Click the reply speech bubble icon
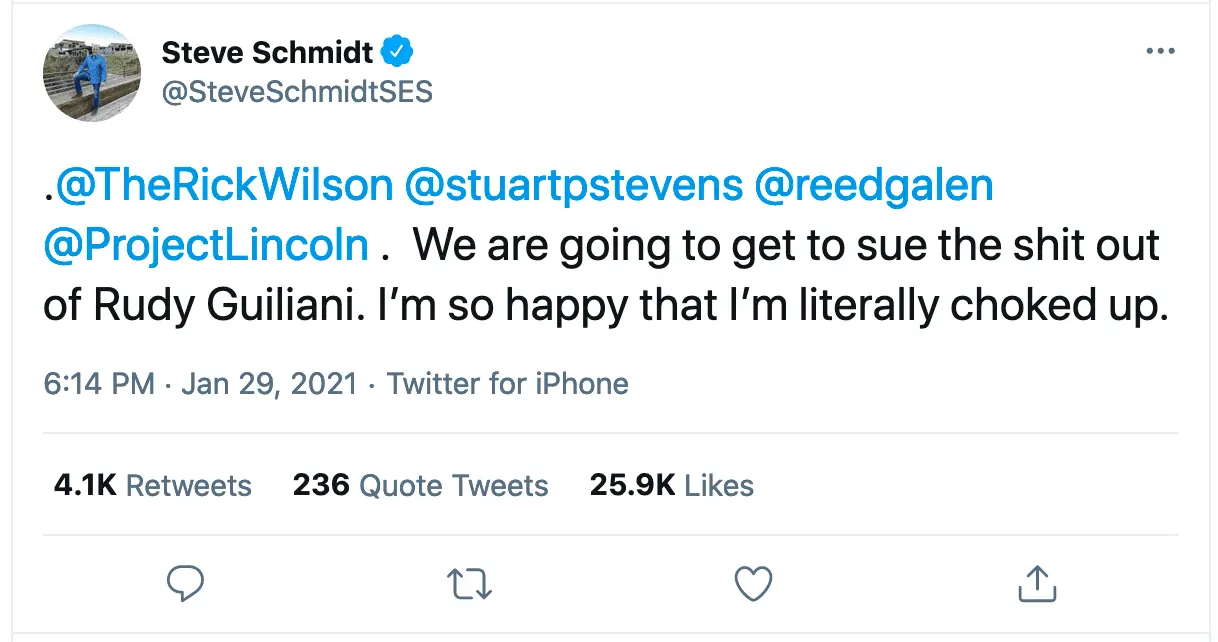 click(x=185, y=583)
